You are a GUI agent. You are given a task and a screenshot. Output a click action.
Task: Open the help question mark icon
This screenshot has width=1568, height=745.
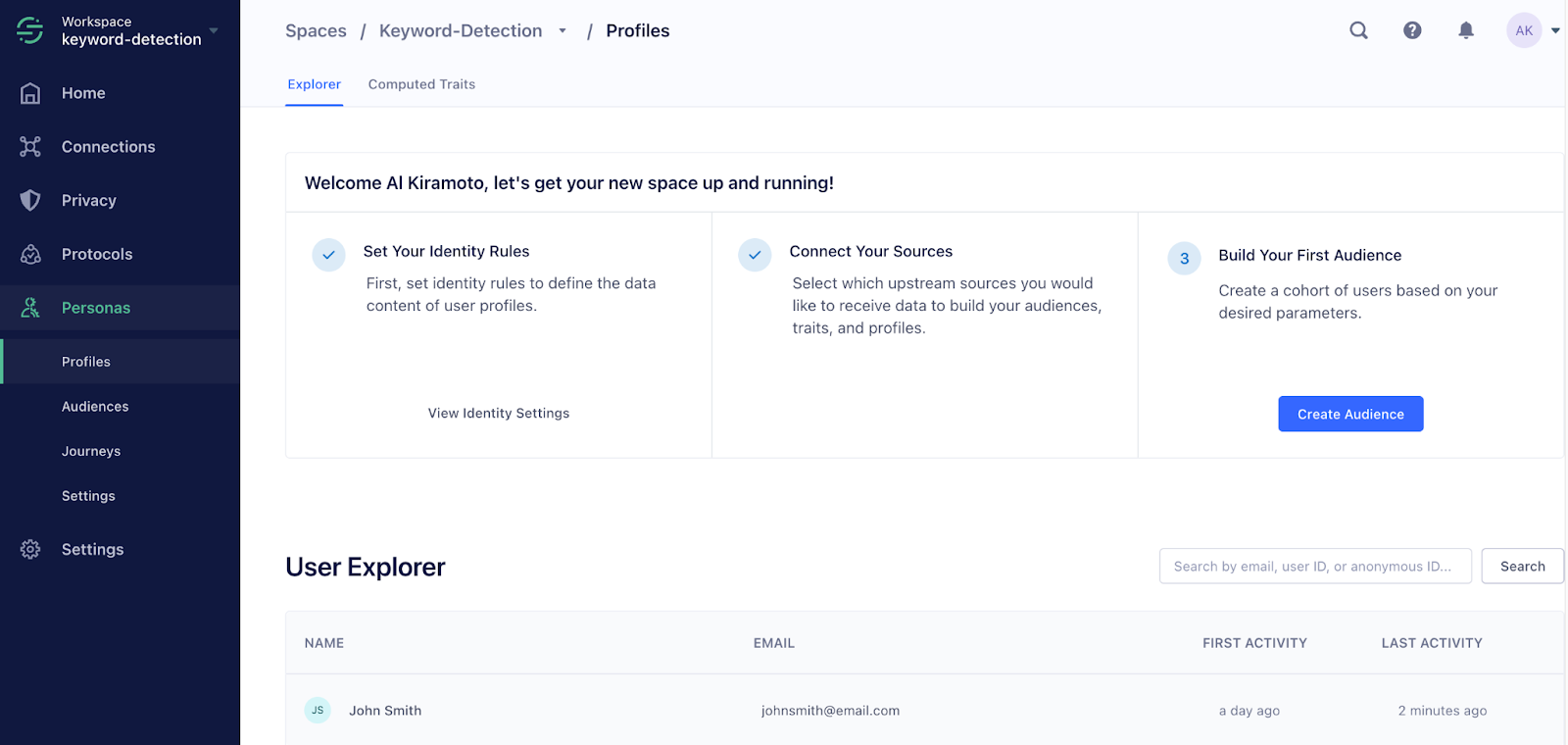pos(1412,30)
